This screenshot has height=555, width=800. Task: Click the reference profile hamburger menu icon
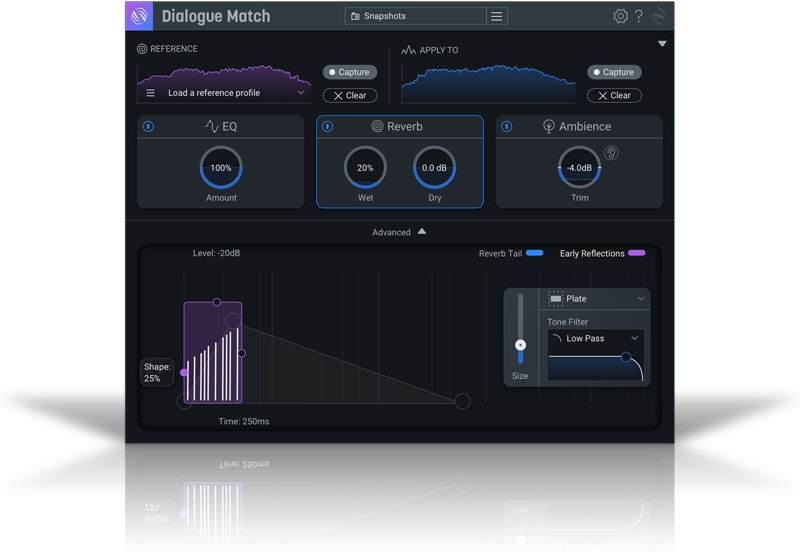coord(151,93)
